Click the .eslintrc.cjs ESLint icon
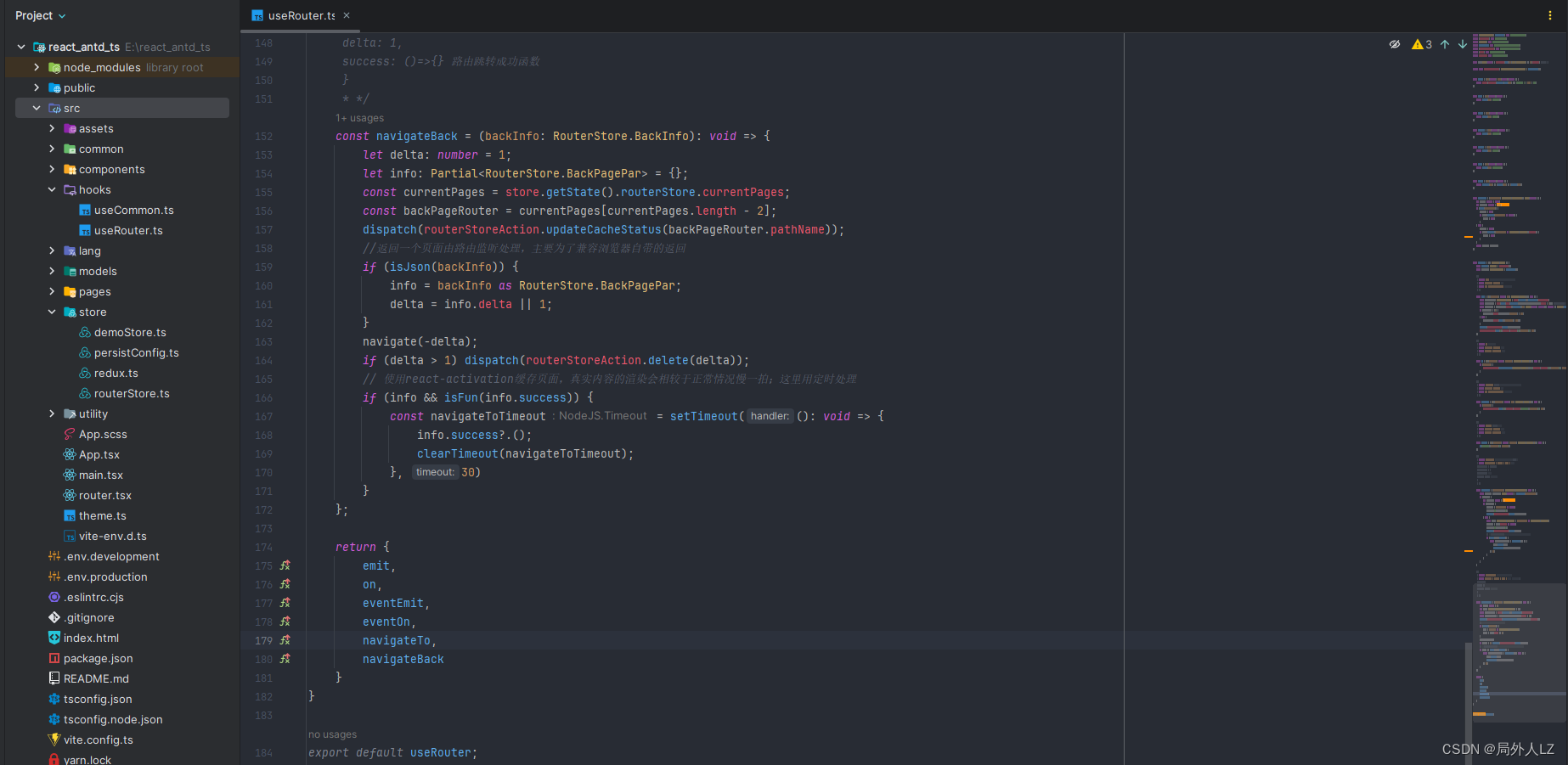The width and height of the screenshot is (1568, 765). (x=54, y=597)
